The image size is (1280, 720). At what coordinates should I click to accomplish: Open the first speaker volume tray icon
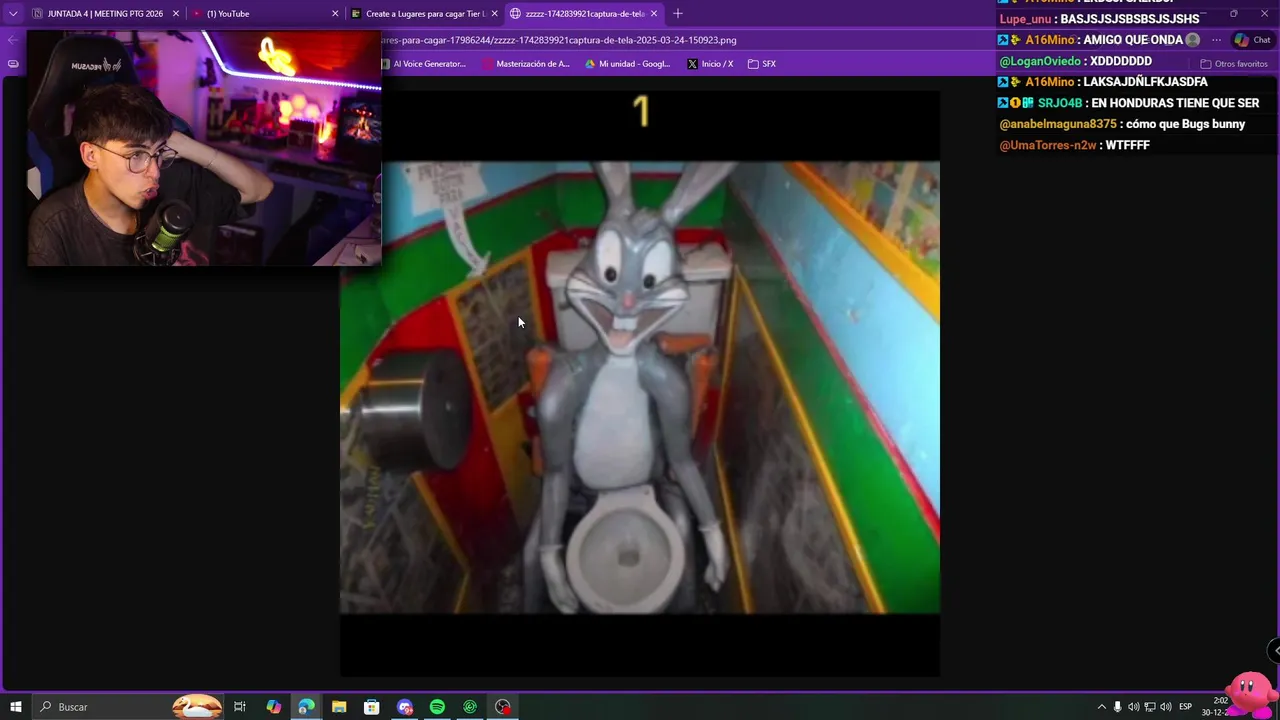pos(1134,707)
